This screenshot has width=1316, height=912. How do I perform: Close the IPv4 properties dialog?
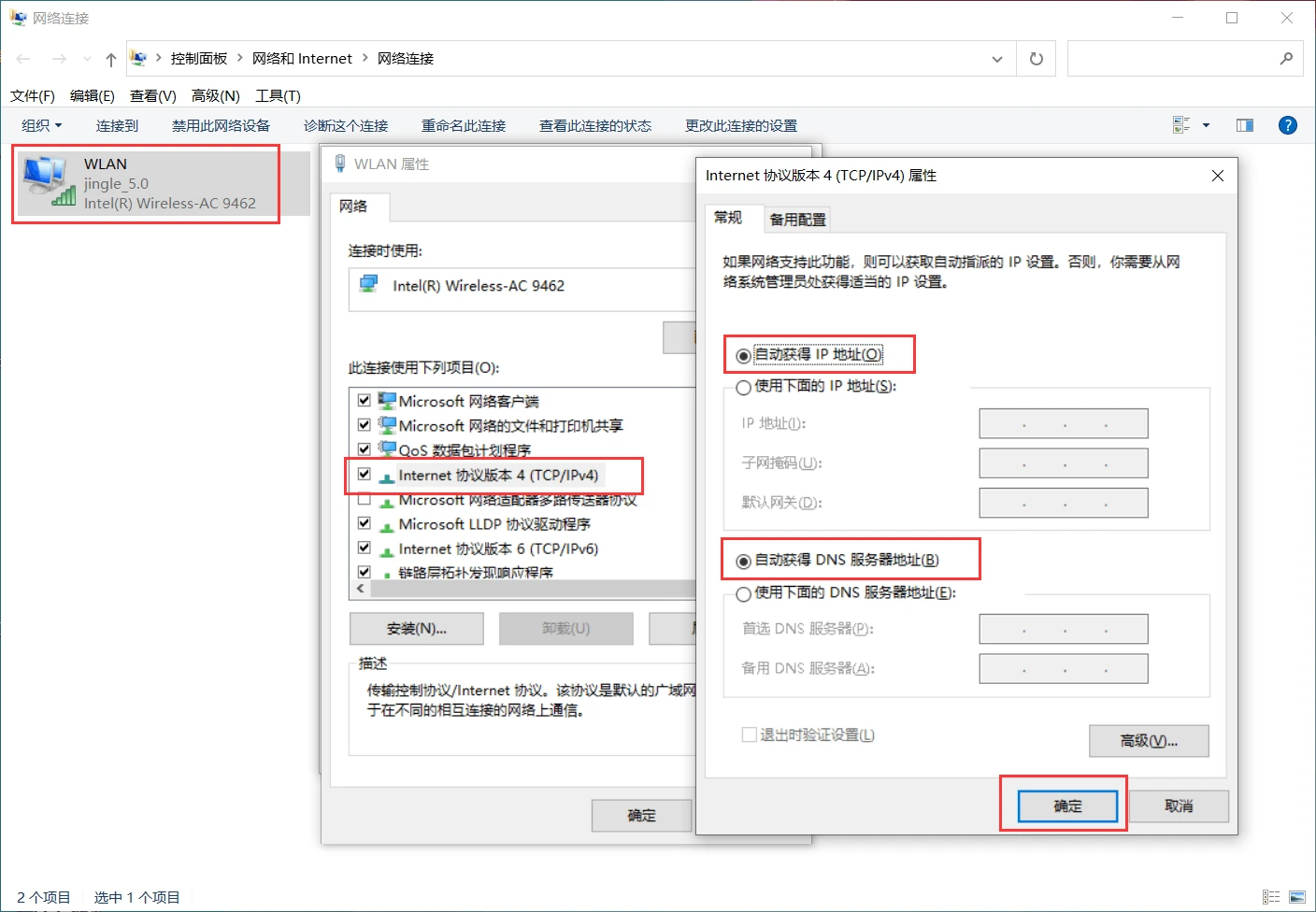coord(1218,176)
